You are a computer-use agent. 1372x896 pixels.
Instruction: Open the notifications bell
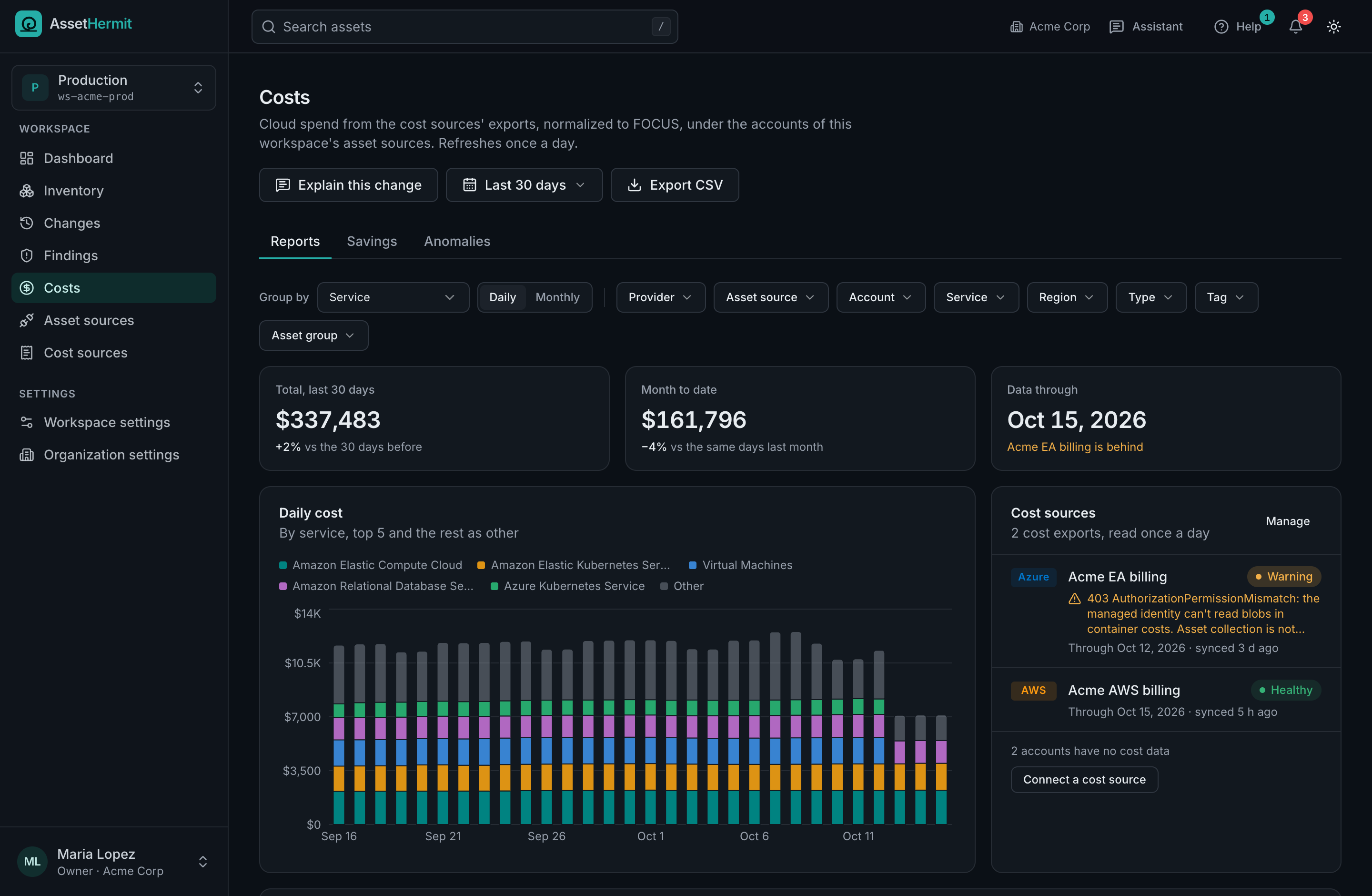coord(1295,27)
